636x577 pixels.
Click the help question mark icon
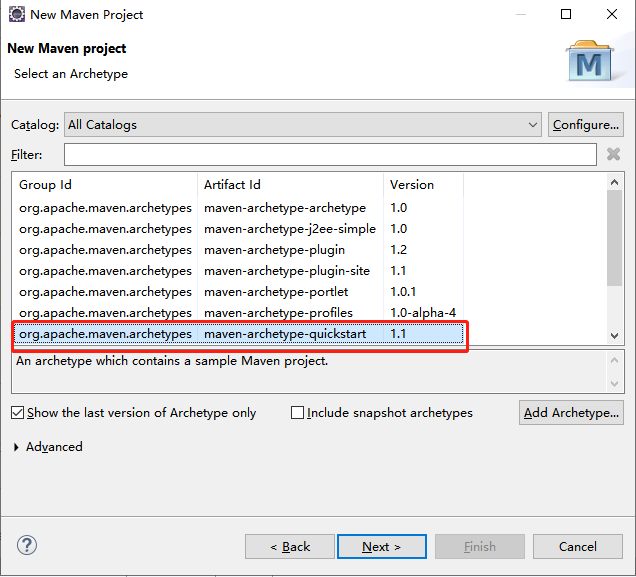click(x=27, y=545)
